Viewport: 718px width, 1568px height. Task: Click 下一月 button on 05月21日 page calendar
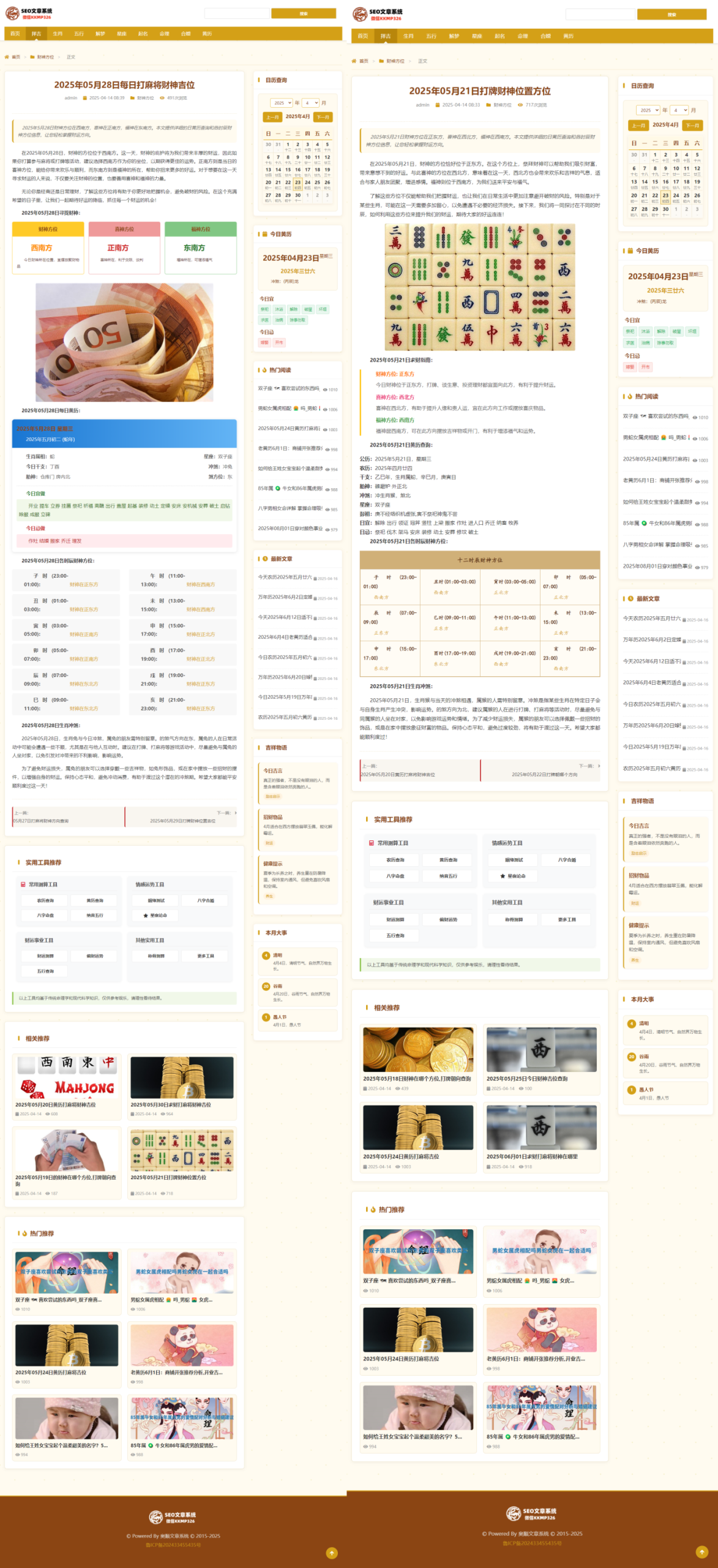click(x=692, y=125)
